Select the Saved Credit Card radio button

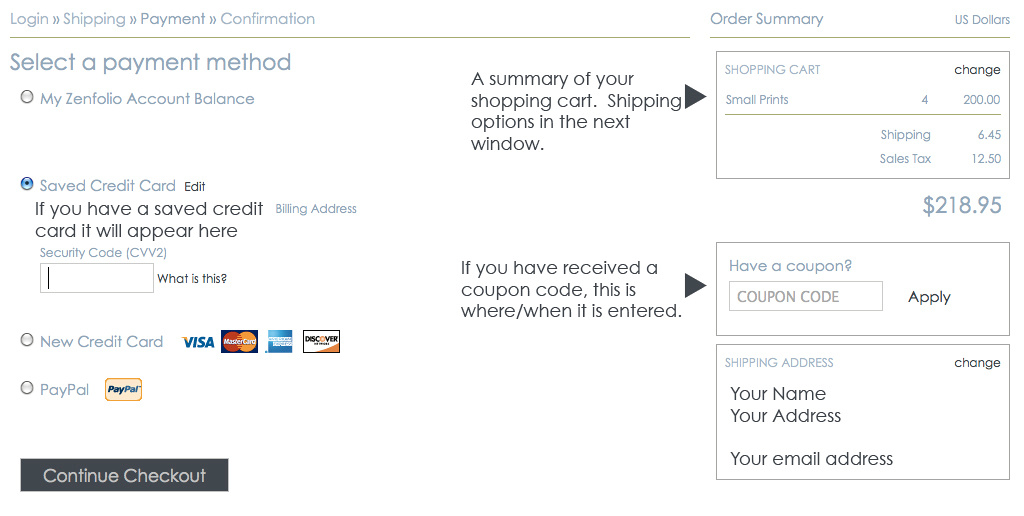[x=27, y=184]
